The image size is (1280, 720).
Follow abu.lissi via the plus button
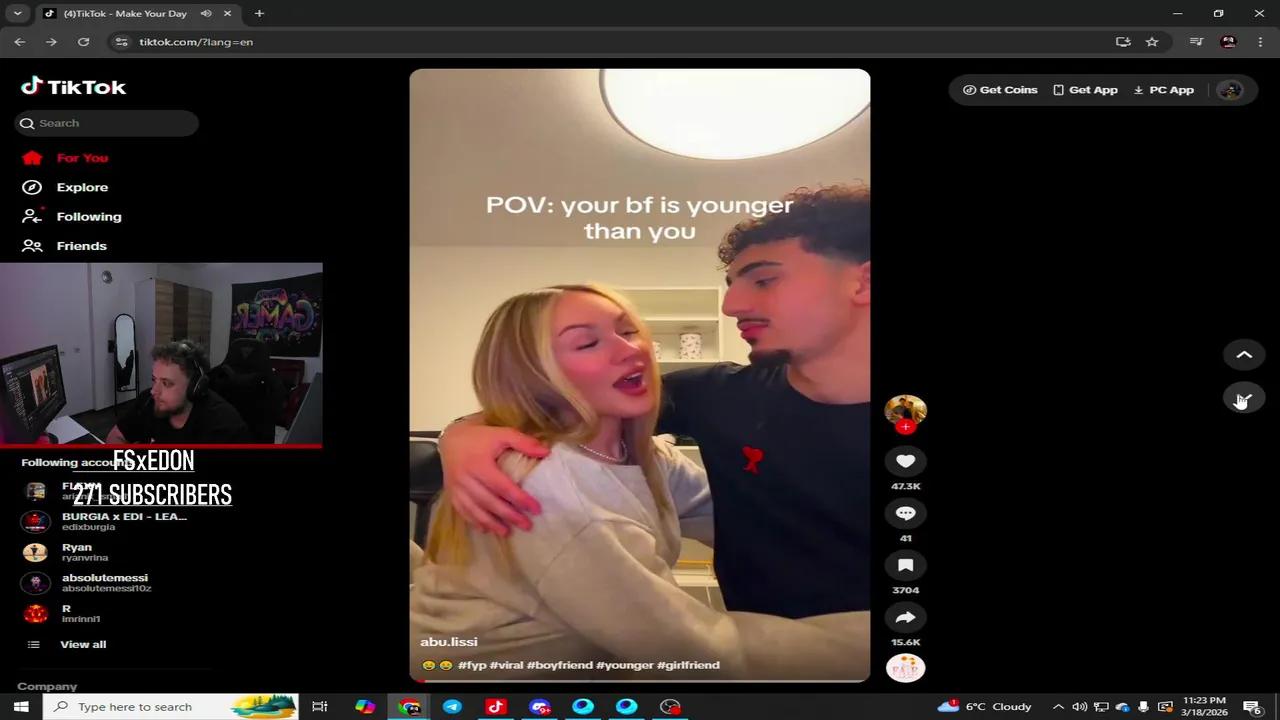point(905,427)
